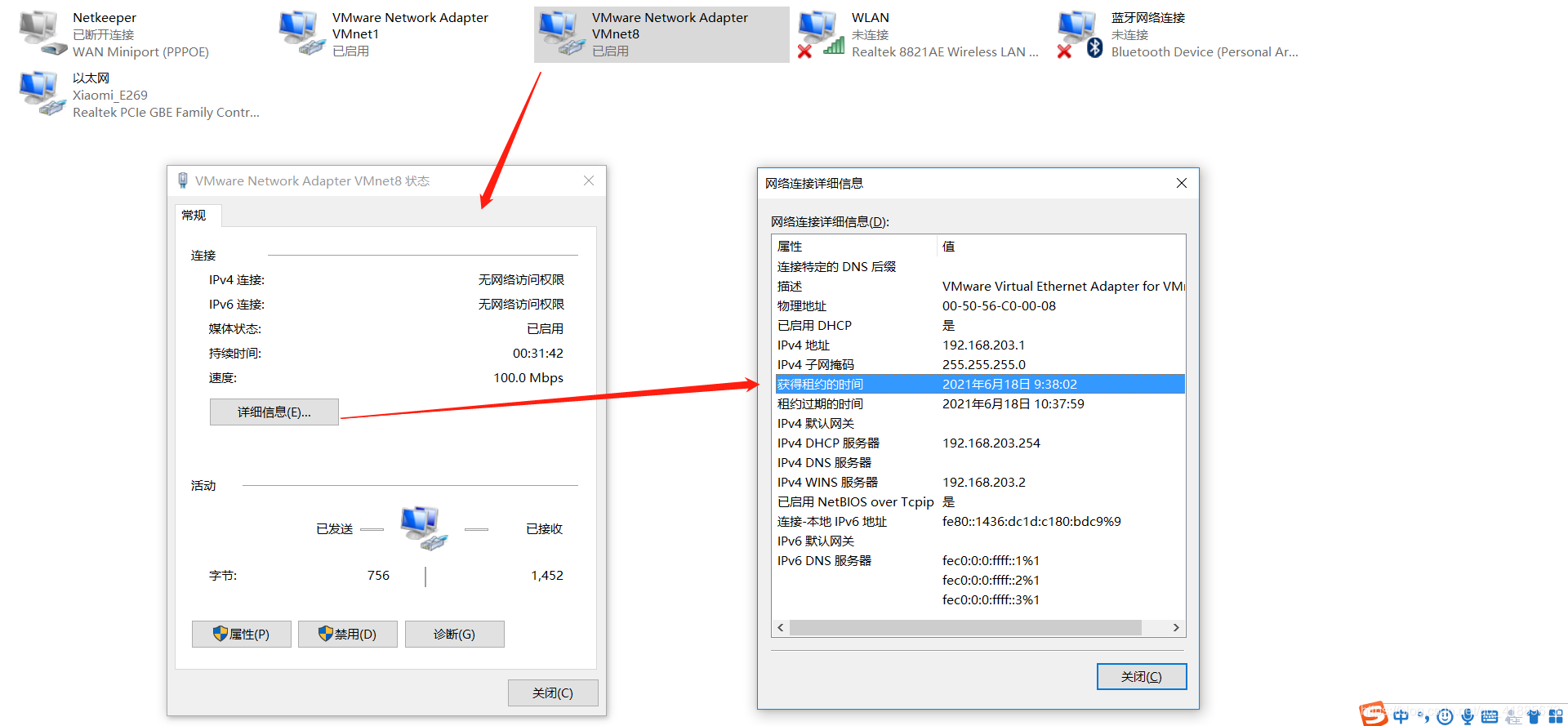Select the 租约过期的时间 row
Image resolution: width=1568 pixels, height=726 pixels.
click(x=978, y=404)
